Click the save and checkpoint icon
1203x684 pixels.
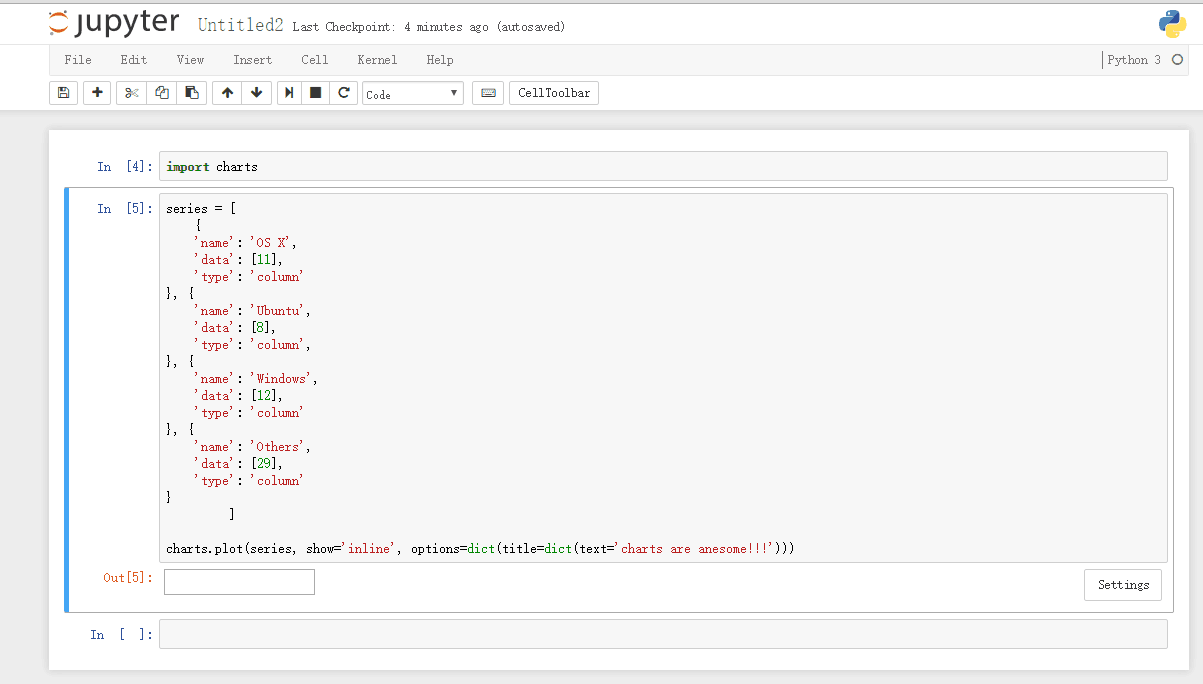pos(63,93)
